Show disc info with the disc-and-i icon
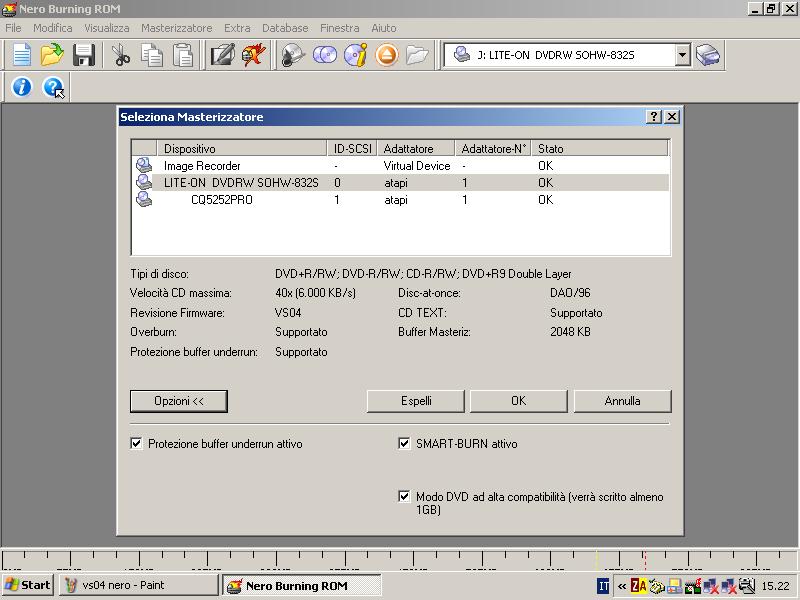The height and width of the screenshot is (600, 800). click(x=356, y=55)
